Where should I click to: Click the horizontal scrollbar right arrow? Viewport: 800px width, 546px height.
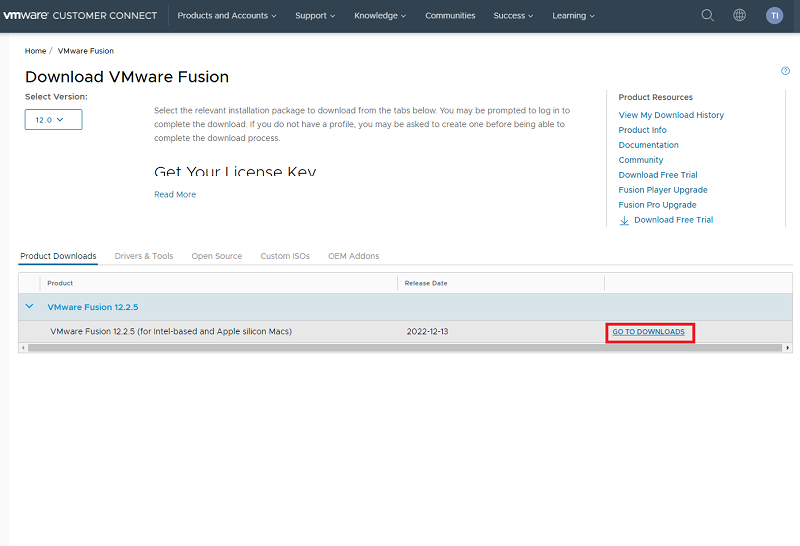788,348
